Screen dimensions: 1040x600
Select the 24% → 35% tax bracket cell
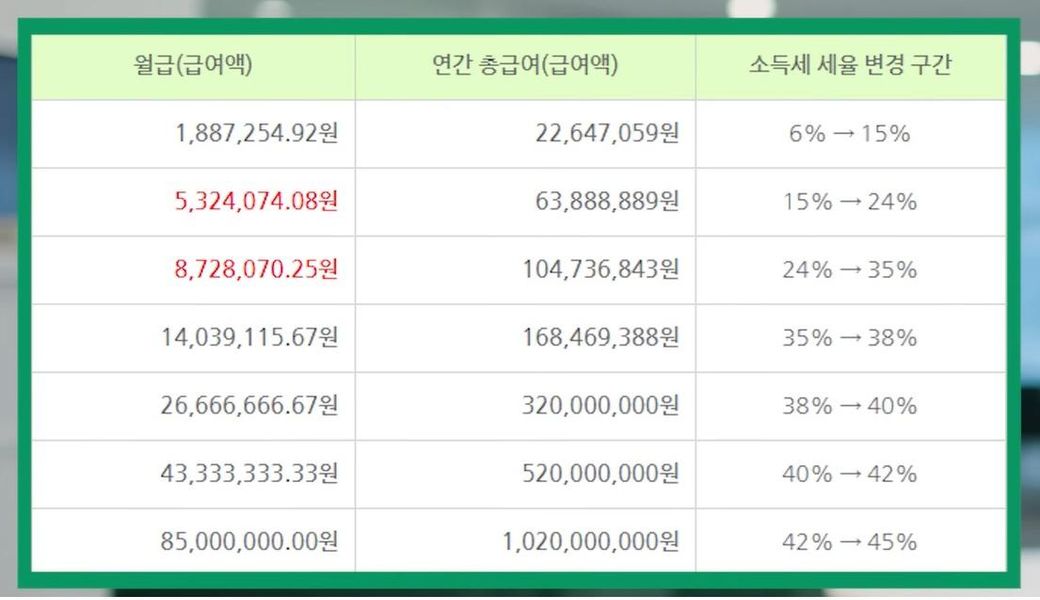(849, 269)
